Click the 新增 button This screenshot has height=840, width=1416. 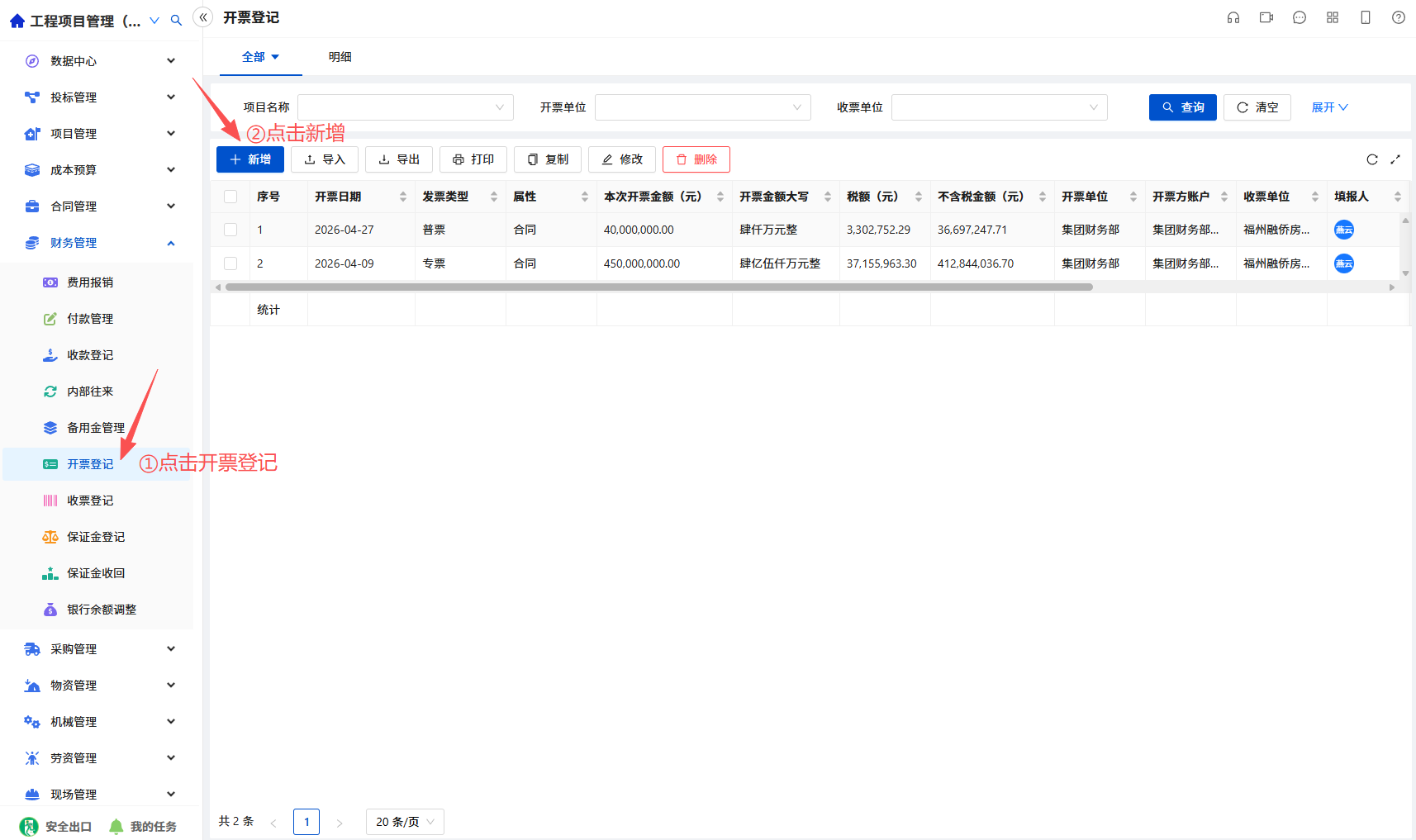point(250,159)
